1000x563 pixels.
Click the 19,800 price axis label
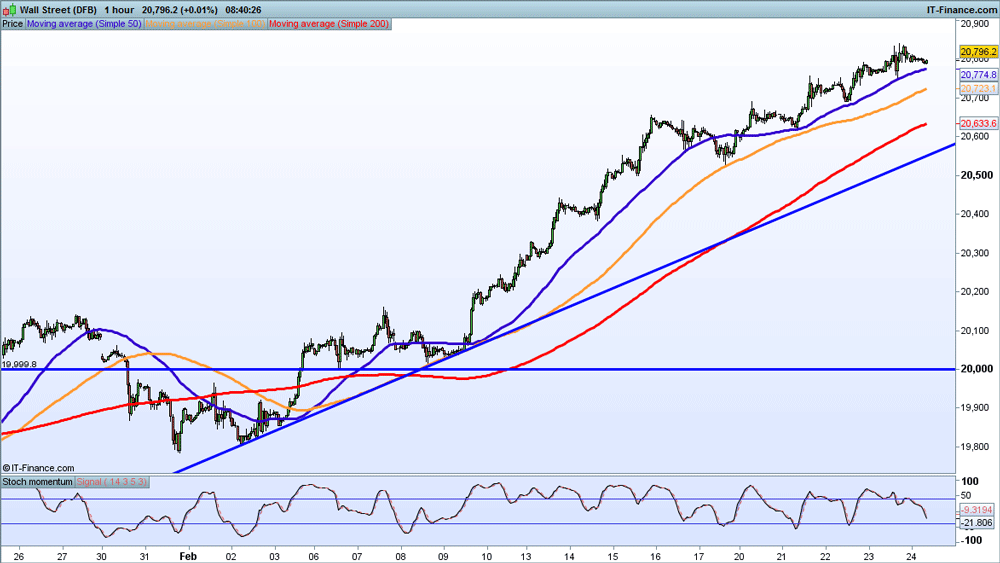tap(975, 446)
